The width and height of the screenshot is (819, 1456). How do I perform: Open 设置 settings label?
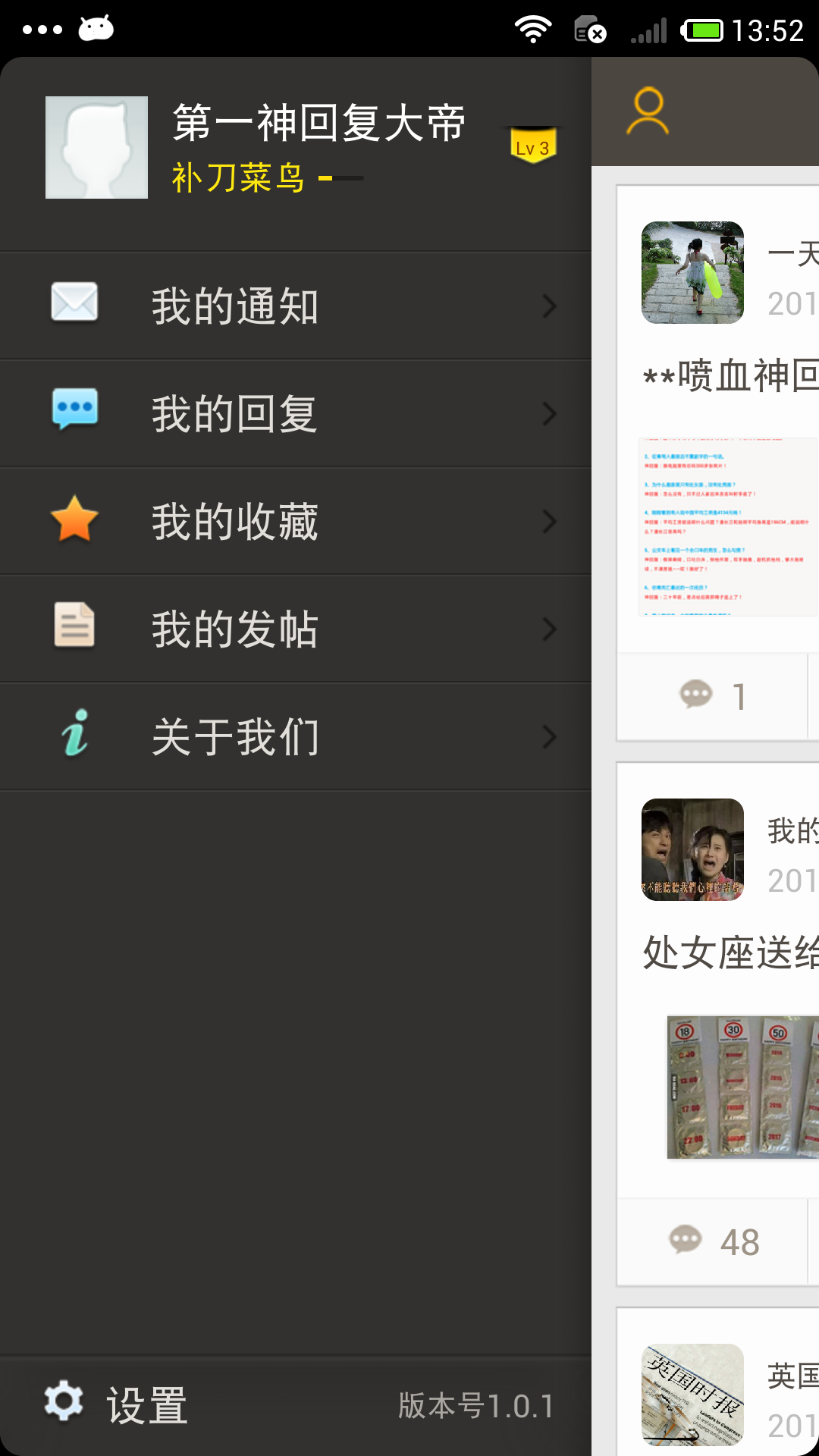pos(147,1405)
